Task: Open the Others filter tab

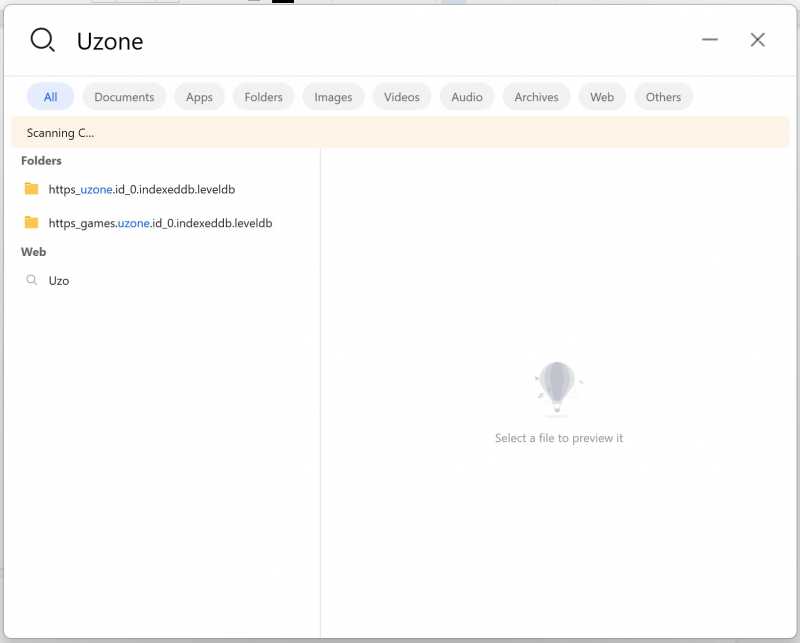Action: coord(663,97)
